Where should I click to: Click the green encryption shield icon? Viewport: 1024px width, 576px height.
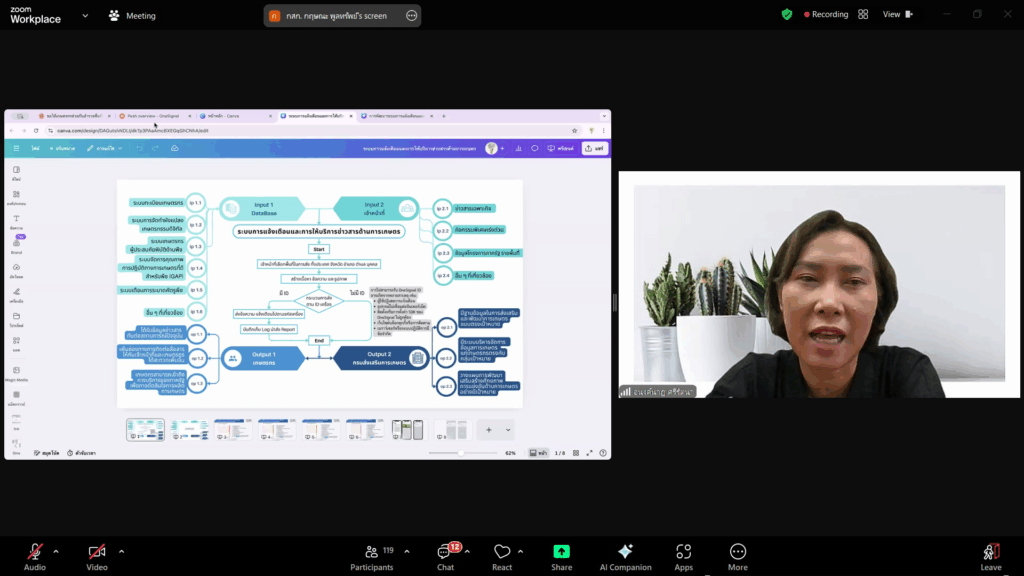(x=787, y=15)
